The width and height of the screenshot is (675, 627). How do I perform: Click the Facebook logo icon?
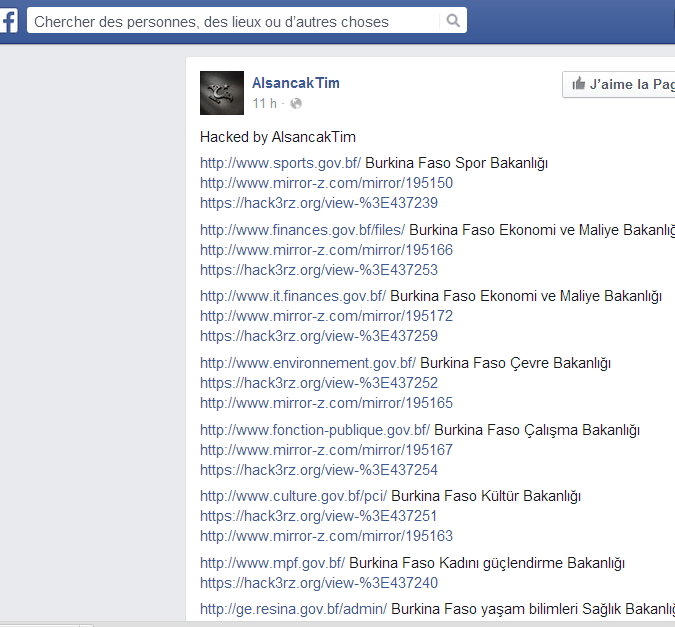tap(7, 20)
